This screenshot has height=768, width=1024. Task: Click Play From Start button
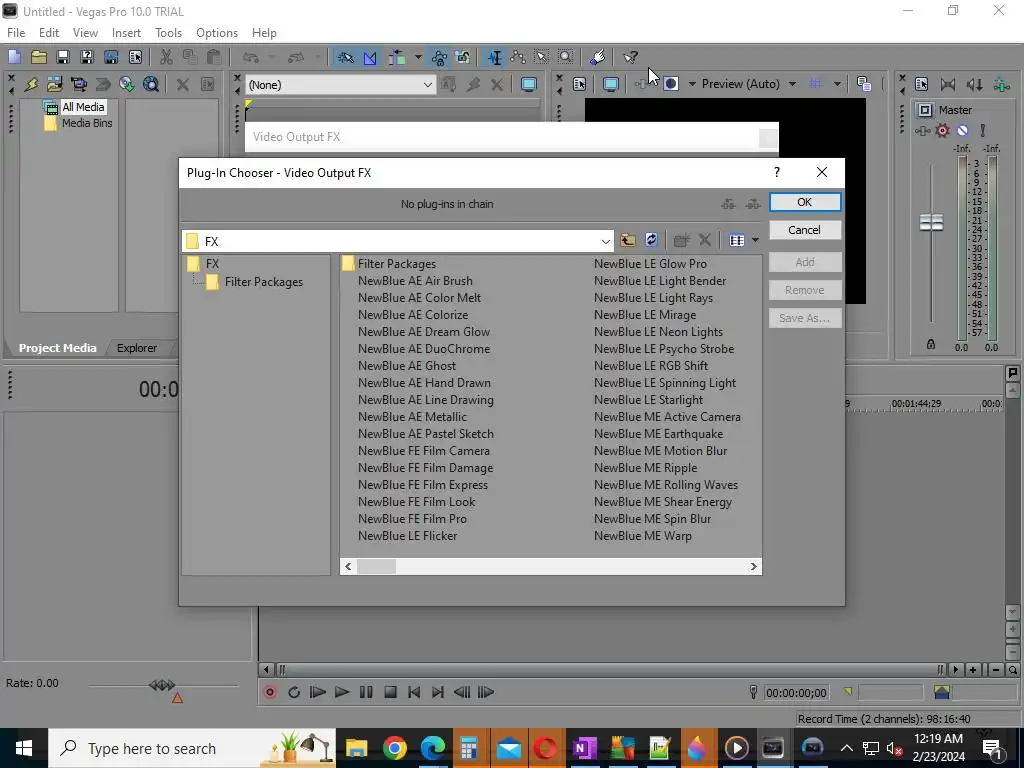click(x=318, y=692)
